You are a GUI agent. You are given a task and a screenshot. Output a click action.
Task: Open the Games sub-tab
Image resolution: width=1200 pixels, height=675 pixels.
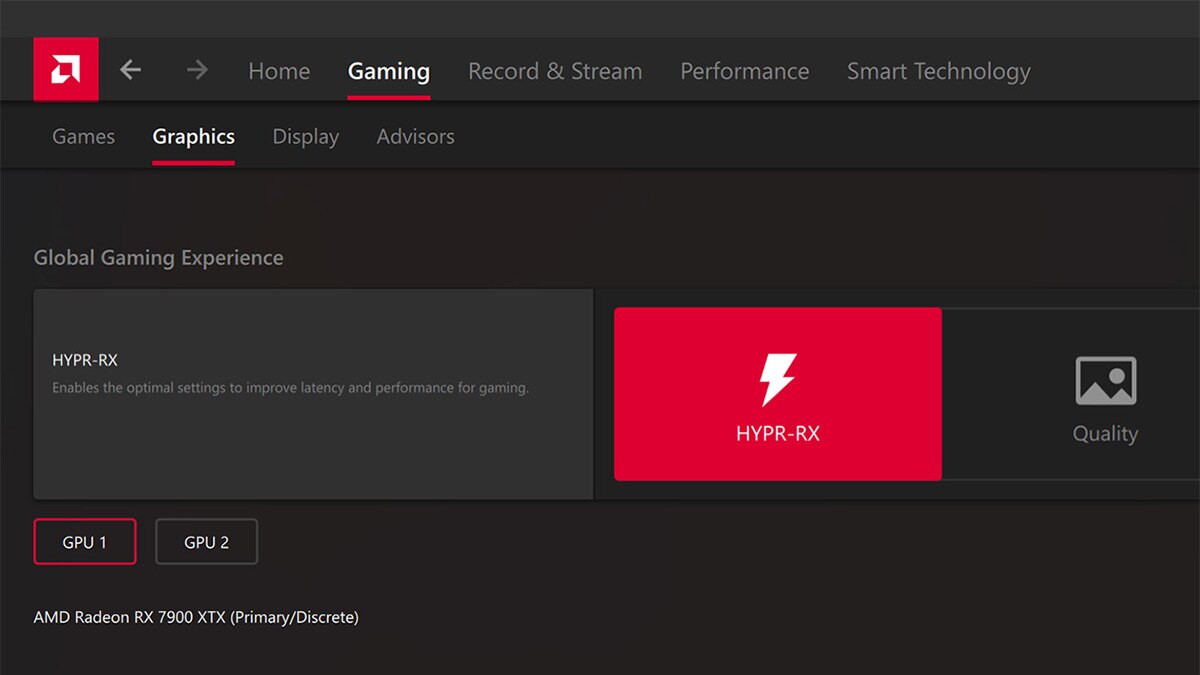pyautogui.click(x=83, y=137)
